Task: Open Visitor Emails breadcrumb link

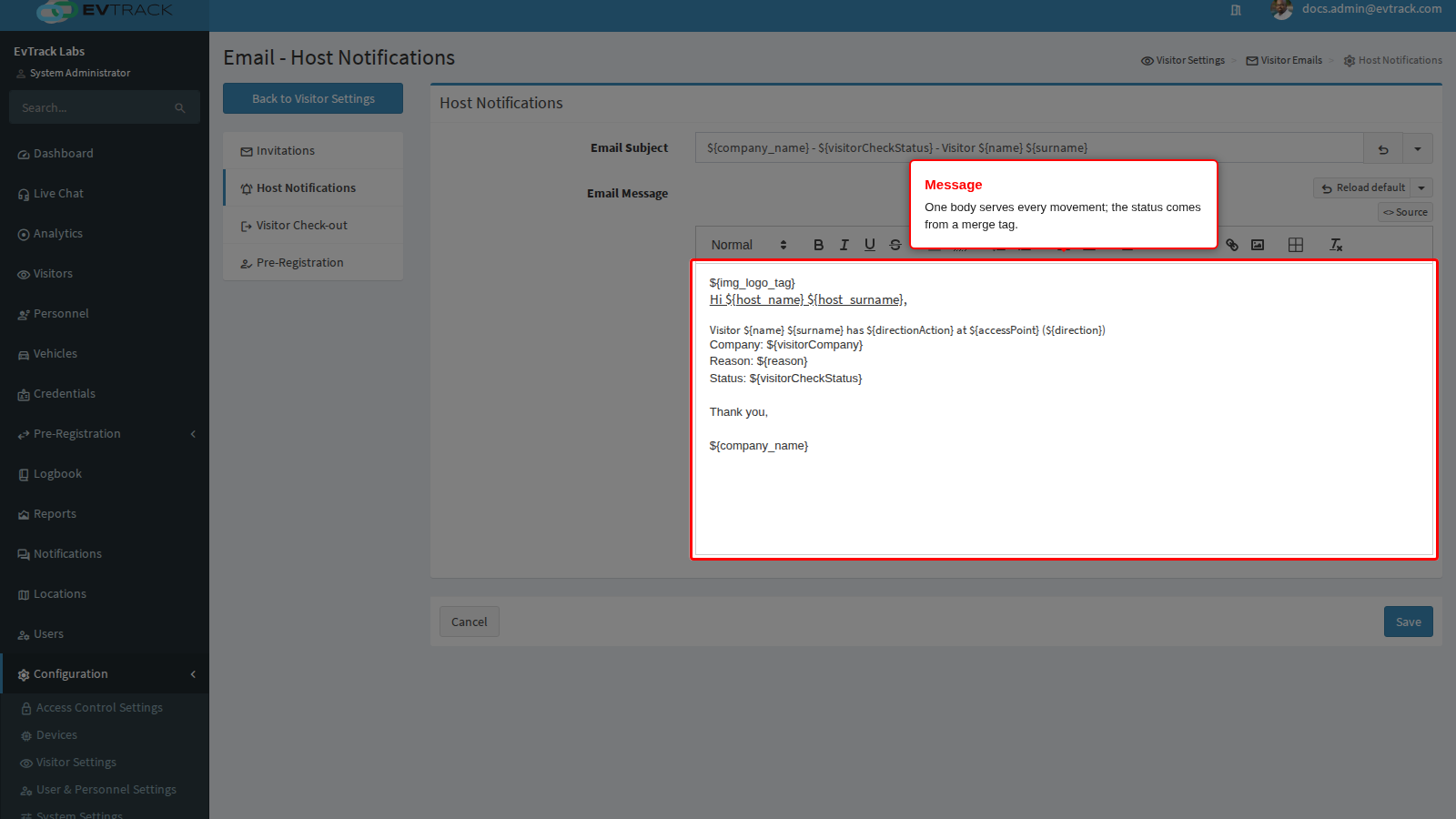Action: pyautogui.click(x=1284, y=60)
